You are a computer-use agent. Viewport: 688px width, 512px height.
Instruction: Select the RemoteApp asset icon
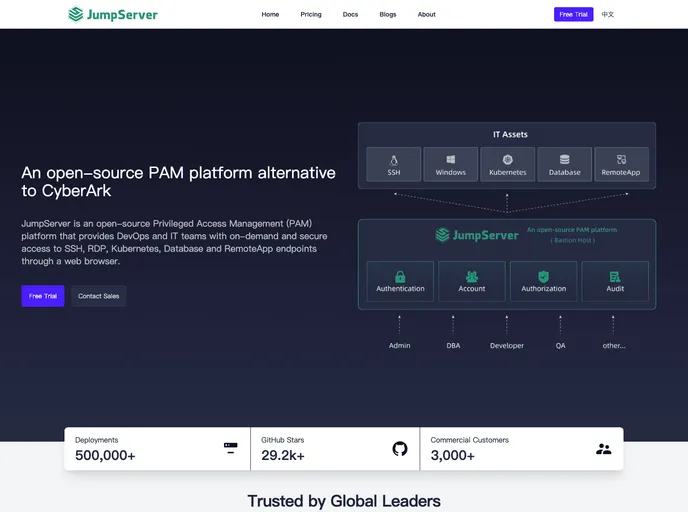pyautogui.click(x=621, y=160)
